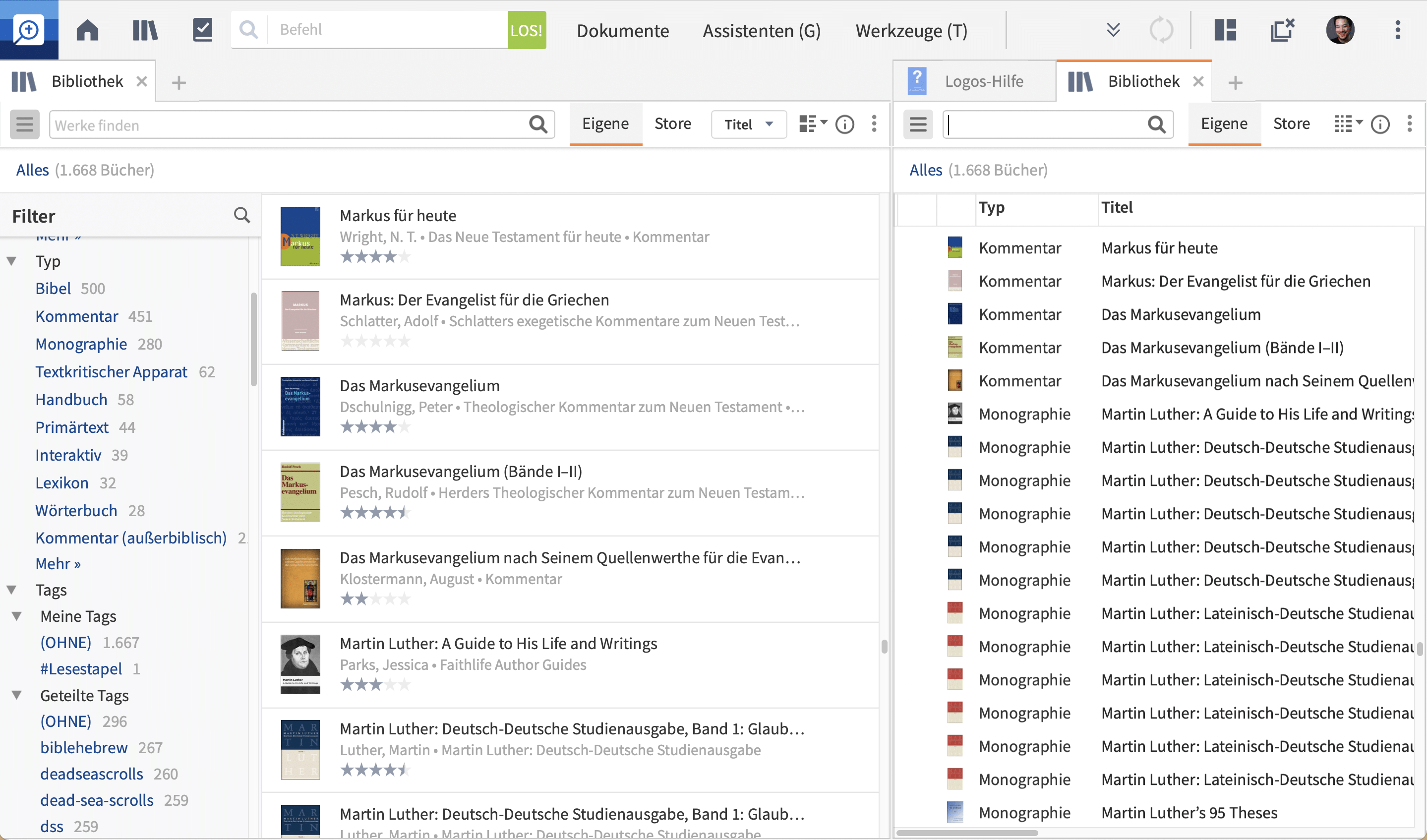Close the left Bibliothek tab
Image resolution: width=1427 pixels, height=840 pixels.
point(142,81)
